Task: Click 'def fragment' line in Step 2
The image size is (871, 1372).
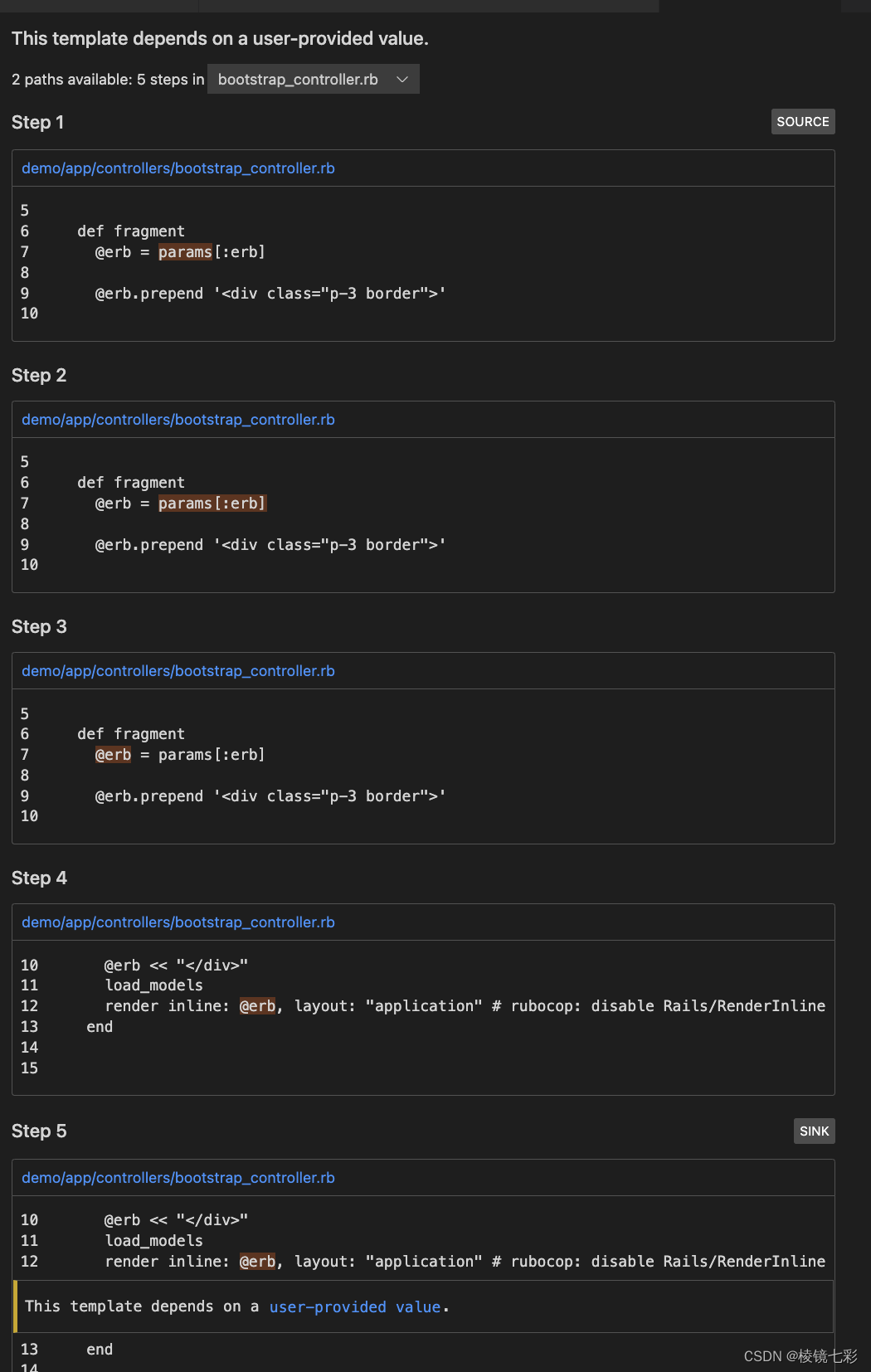Action: pyautogui.click(x=131, y=483)
